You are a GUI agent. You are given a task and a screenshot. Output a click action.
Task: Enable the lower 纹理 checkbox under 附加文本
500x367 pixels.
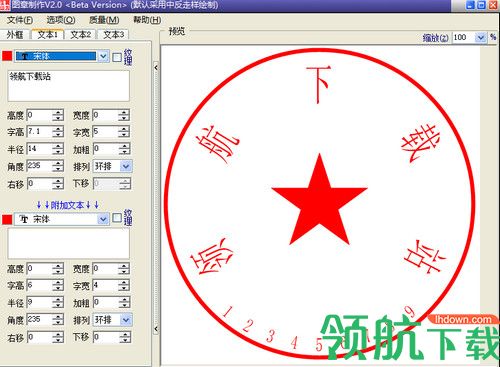click(117, 218)
